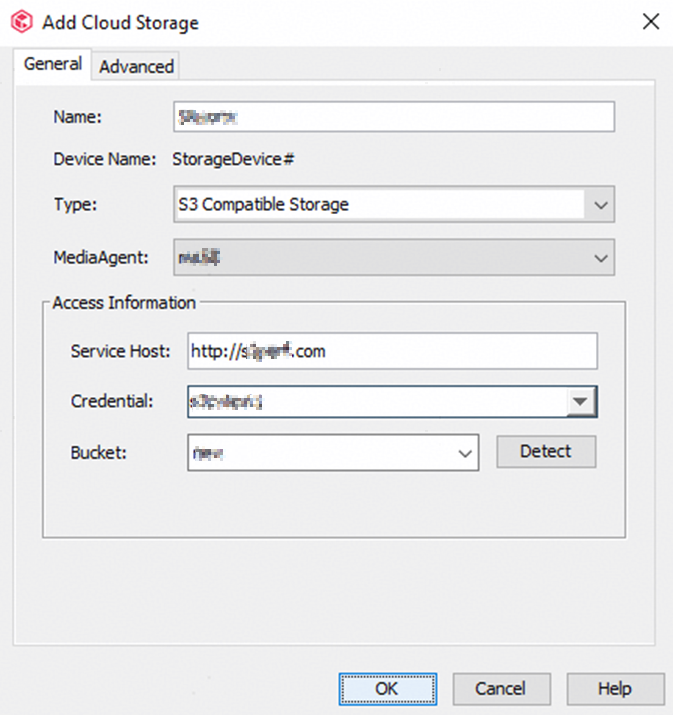Screen dimensions: 673x715
Task: Expand the Bucket dropdown chevron
Action: pos(465,452)
